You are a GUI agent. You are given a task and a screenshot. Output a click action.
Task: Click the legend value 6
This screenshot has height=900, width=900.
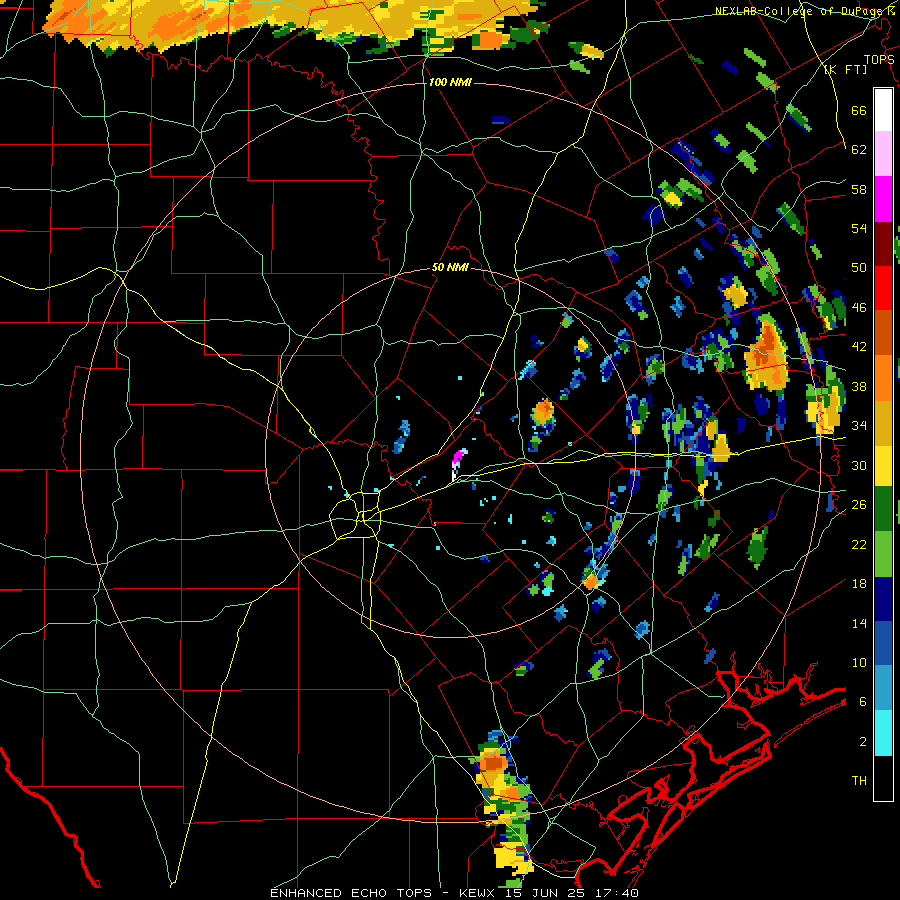[863, 701]
